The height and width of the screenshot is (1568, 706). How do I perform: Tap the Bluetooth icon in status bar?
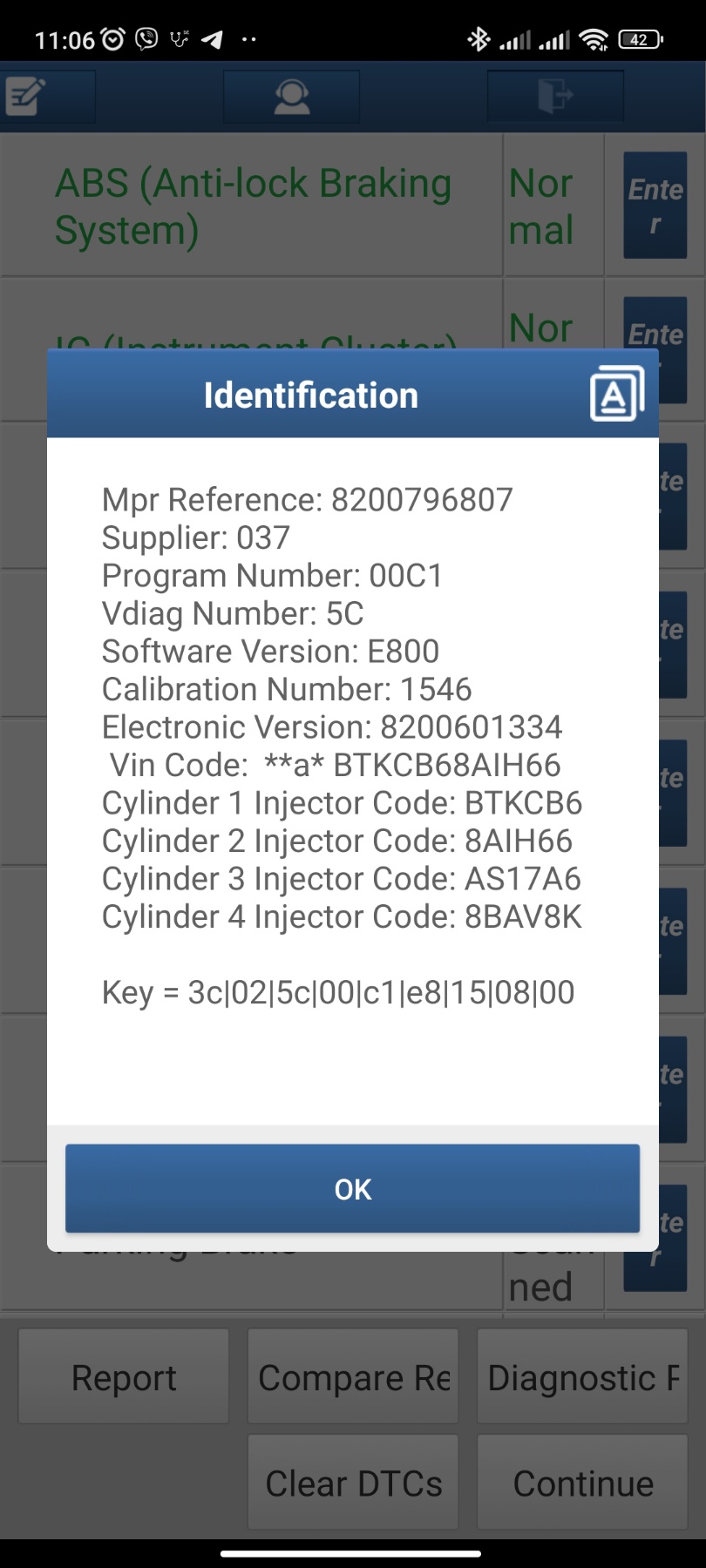click(x=479, y=39)
